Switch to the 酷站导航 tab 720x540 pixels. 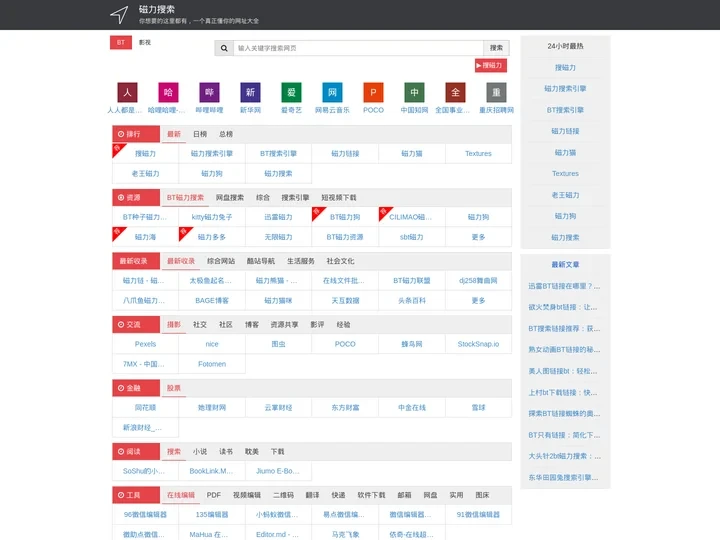[x=261, y=261]
